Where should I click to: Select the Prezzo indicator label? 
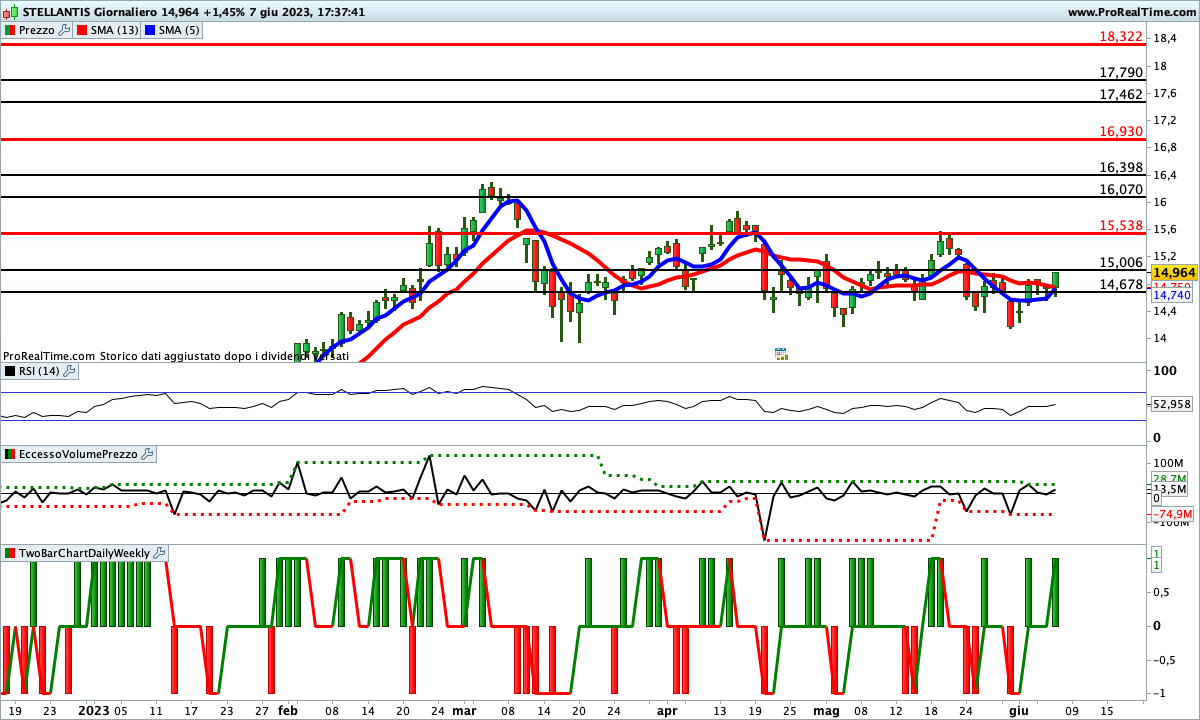[37, 30]
